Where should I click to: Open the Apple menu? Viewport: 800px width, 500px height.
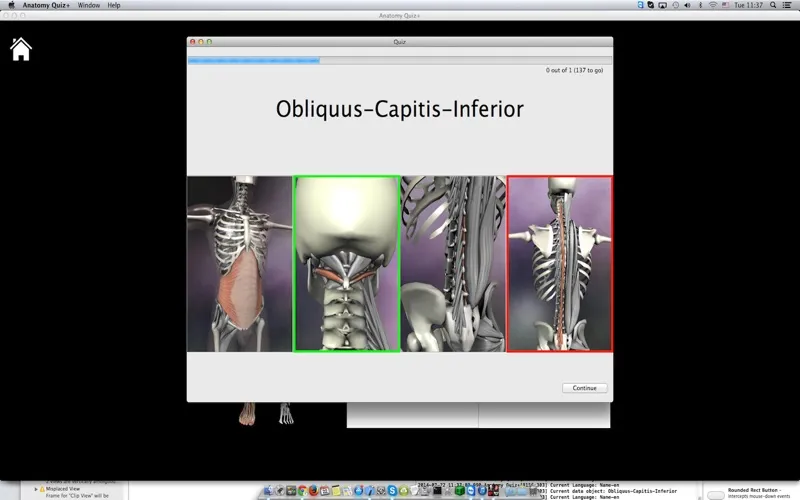11,5
